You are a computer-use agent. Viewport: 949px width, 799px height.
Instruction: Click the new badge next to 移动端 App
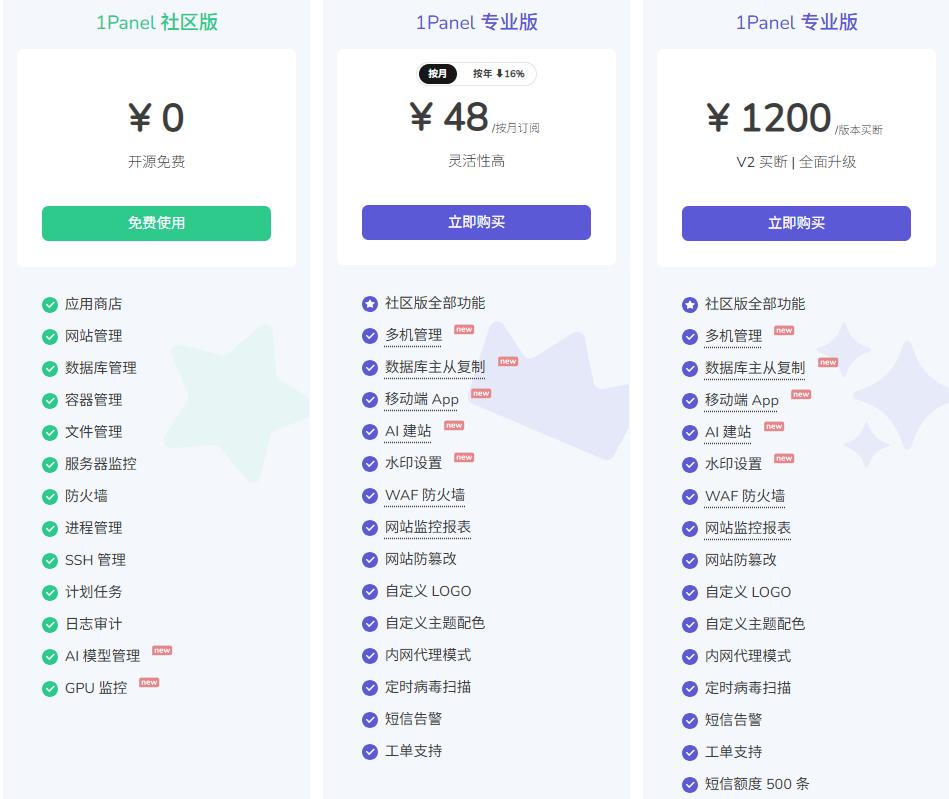click(x=481, y=393)
